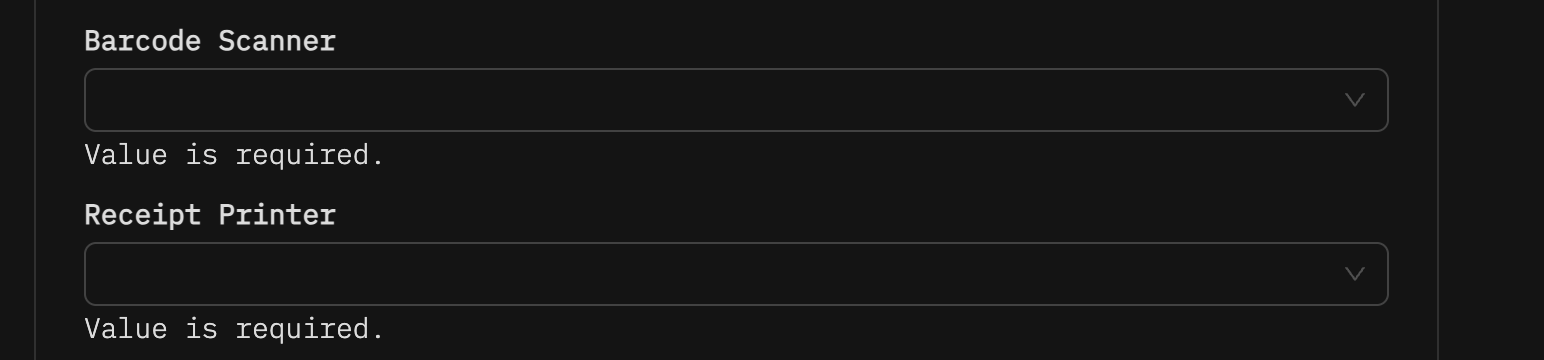Choose a device in Barcode Scanner select
Screen dimensions: 1544x360
point(736,100)
